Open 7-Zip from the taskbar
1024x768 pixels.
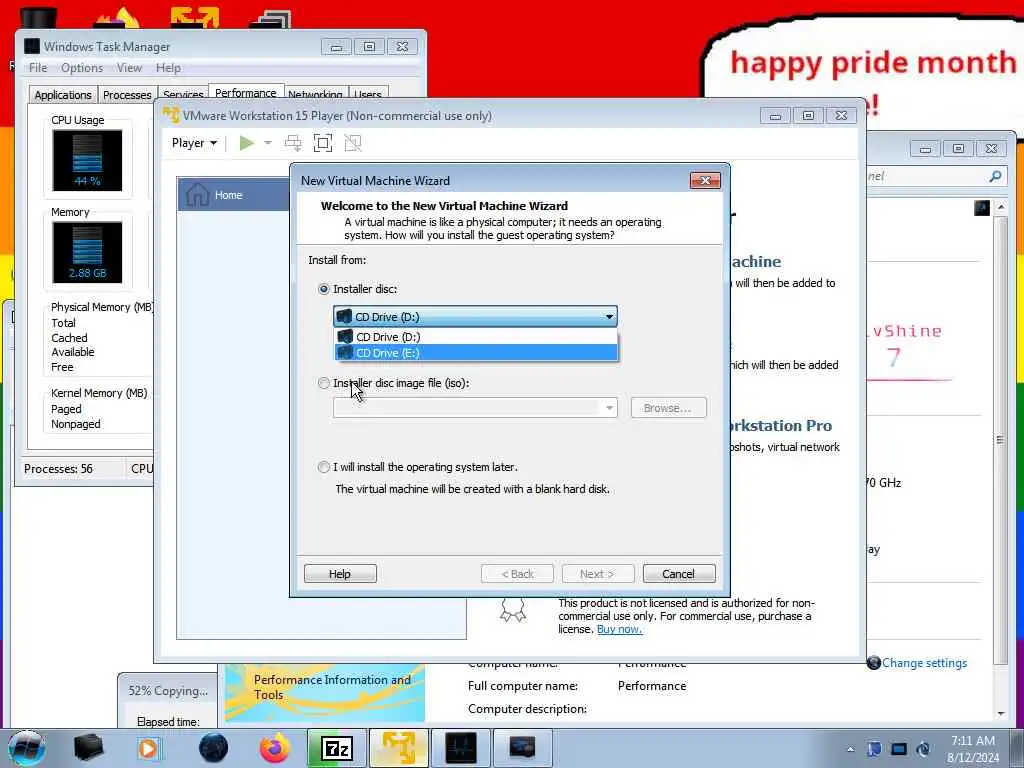pos(337,748)
